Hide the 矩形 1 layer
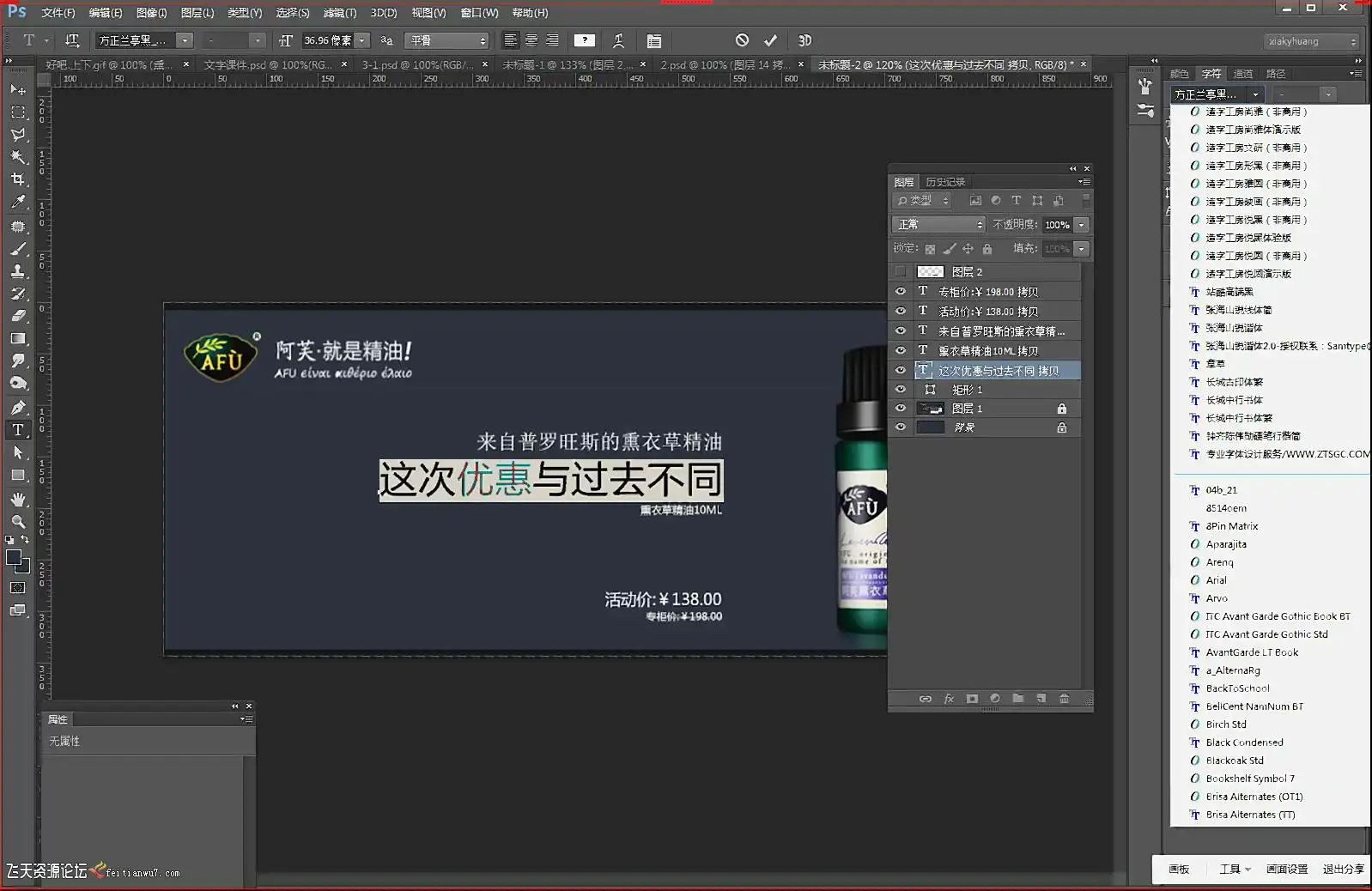1372x891 pixels. click(901, 389)
